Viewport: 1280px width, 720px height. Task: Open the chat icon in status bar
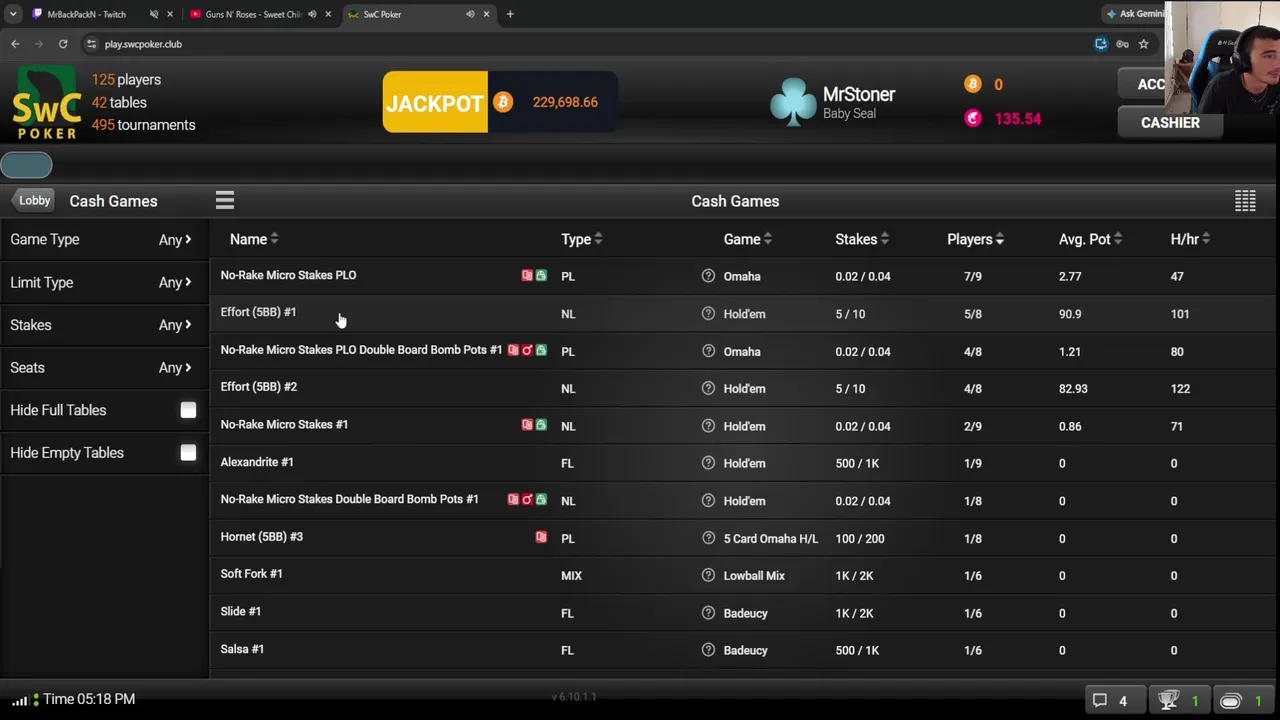[x=1099, y=701]
